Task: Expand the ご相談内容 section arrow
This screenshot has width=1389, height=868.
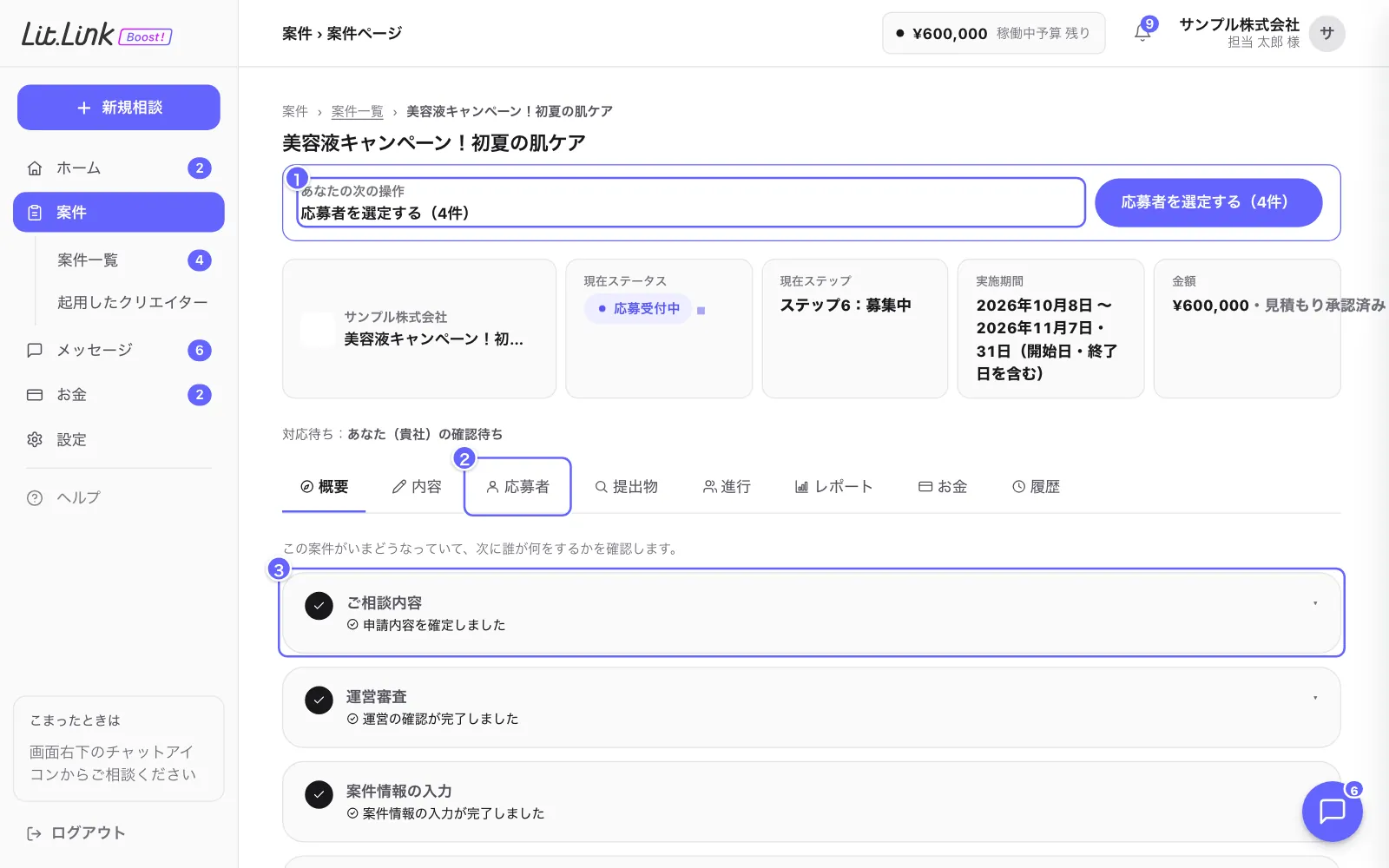Action: pyautogui.click(x=1315, y=603)
